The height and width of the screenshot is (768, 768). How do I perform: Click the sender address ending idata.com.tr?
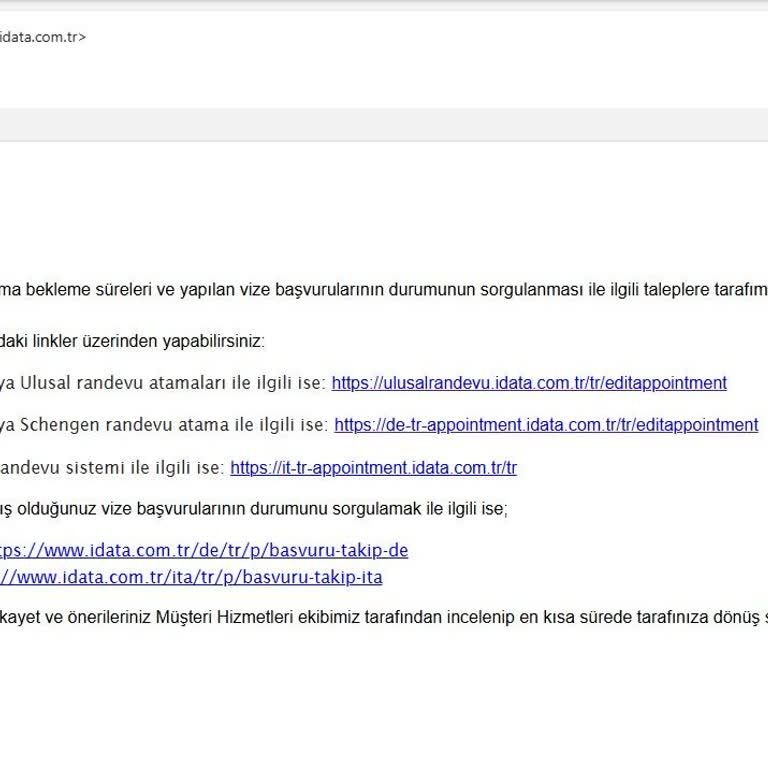point(42,37)
